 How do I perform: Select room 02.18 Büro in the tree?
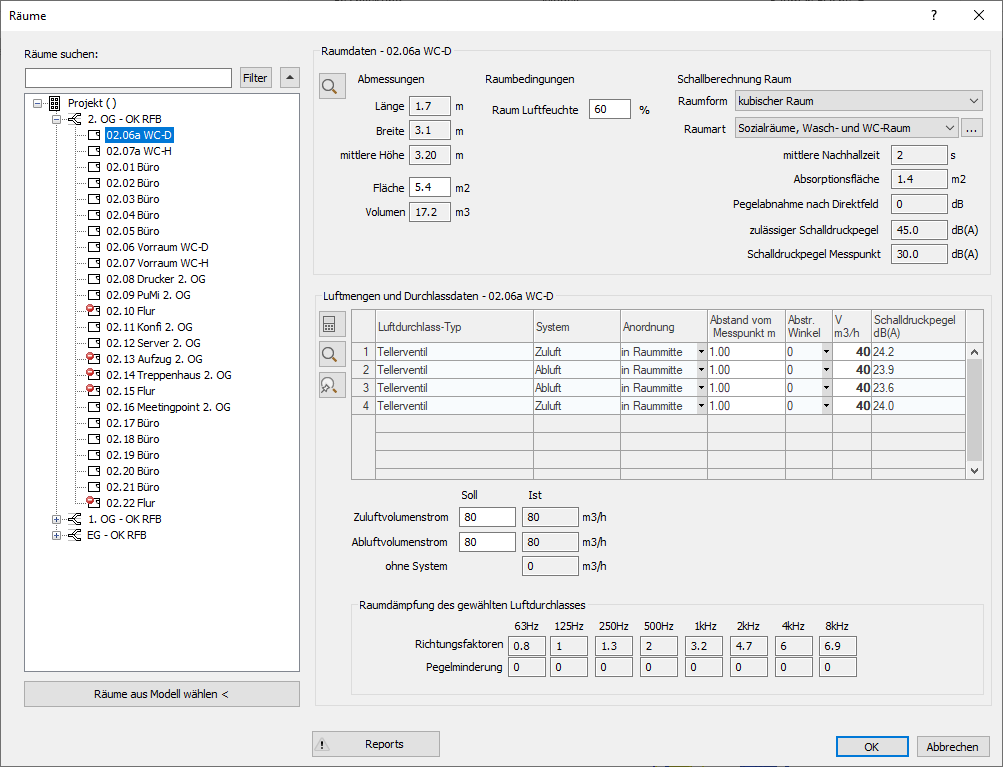point(132,439)
